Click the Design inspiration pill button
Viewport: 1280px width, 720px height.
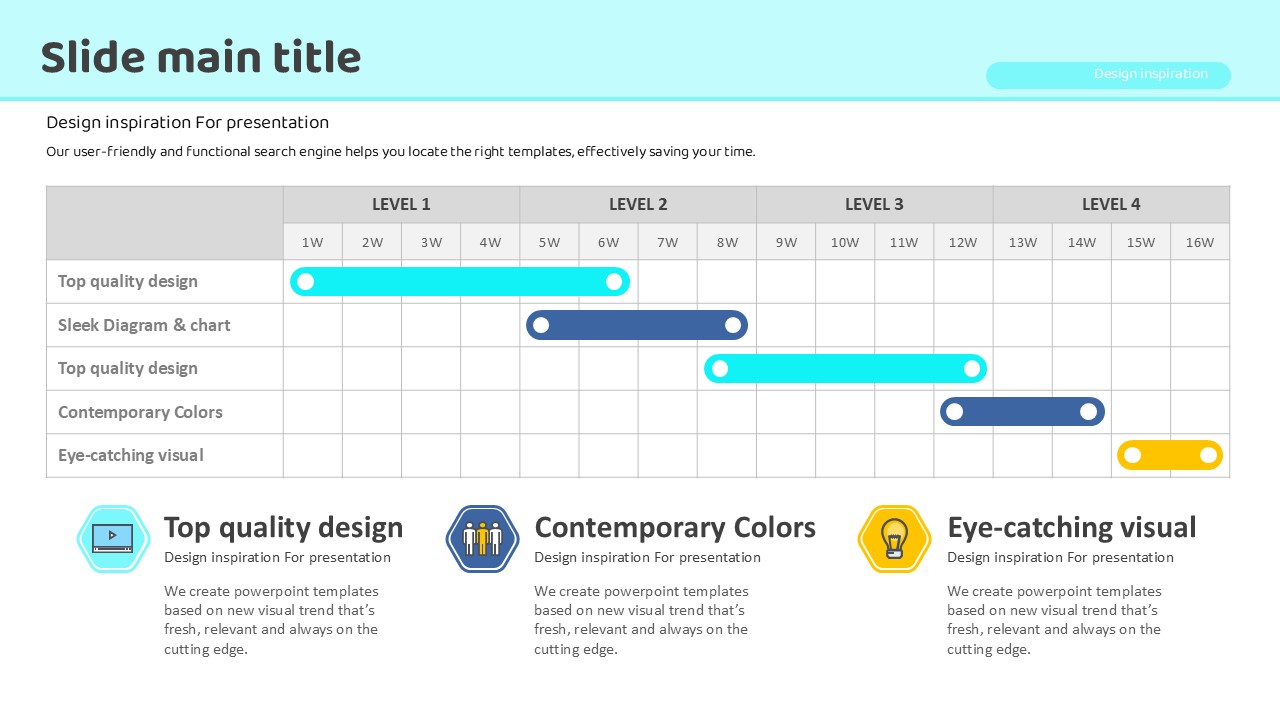point(1108,75)
